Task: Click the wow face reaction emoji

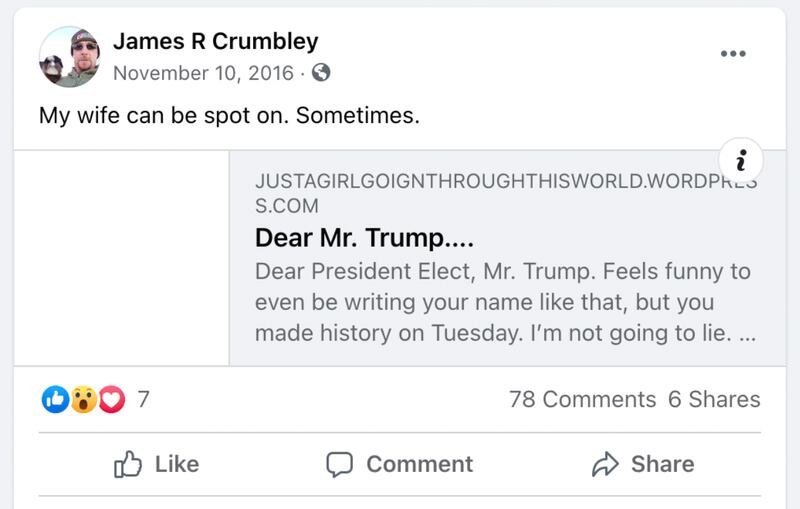Action: 83,400
